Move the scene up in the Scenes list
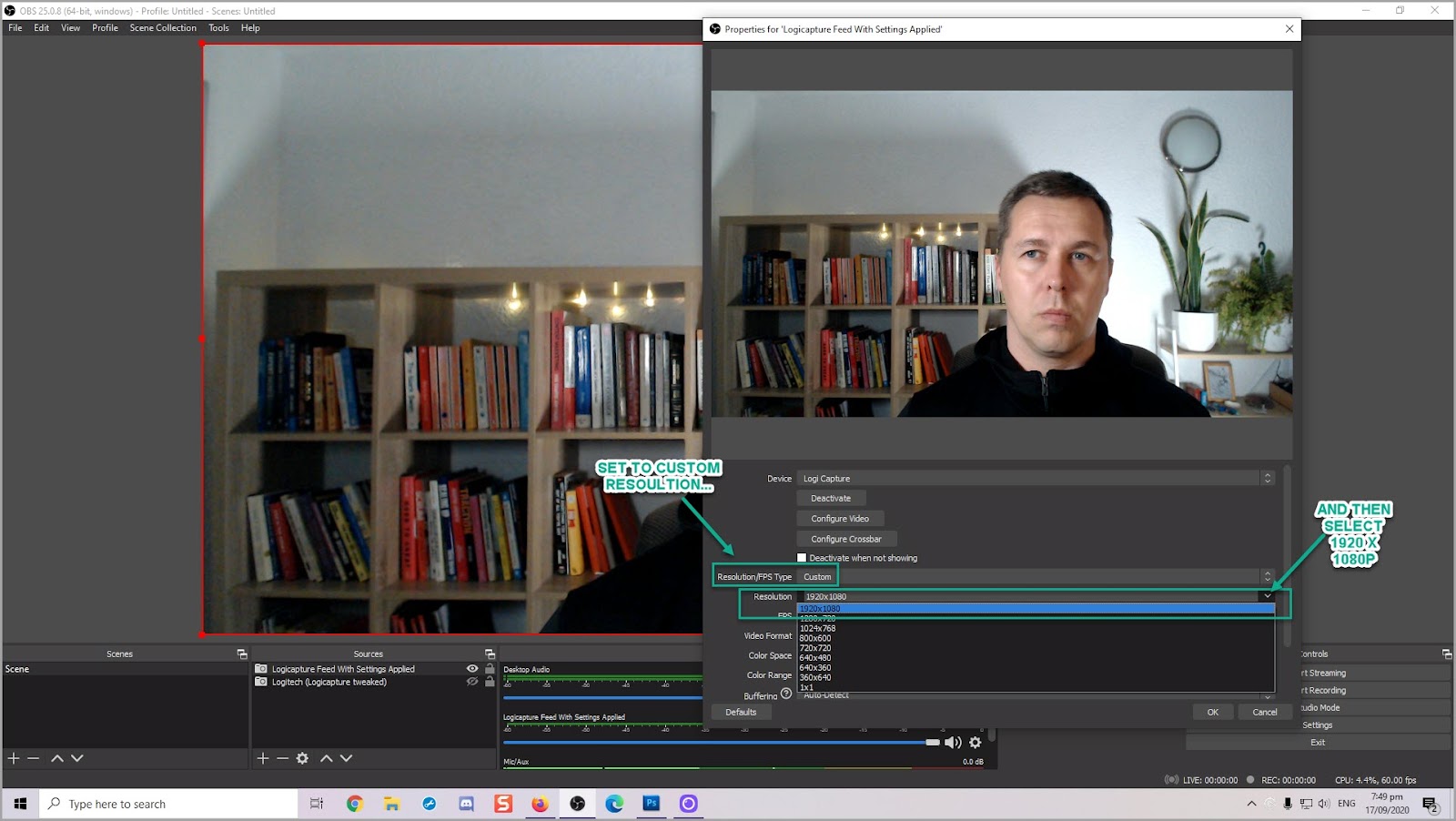Screen dimensions: 1456x821 pos(57,758)
